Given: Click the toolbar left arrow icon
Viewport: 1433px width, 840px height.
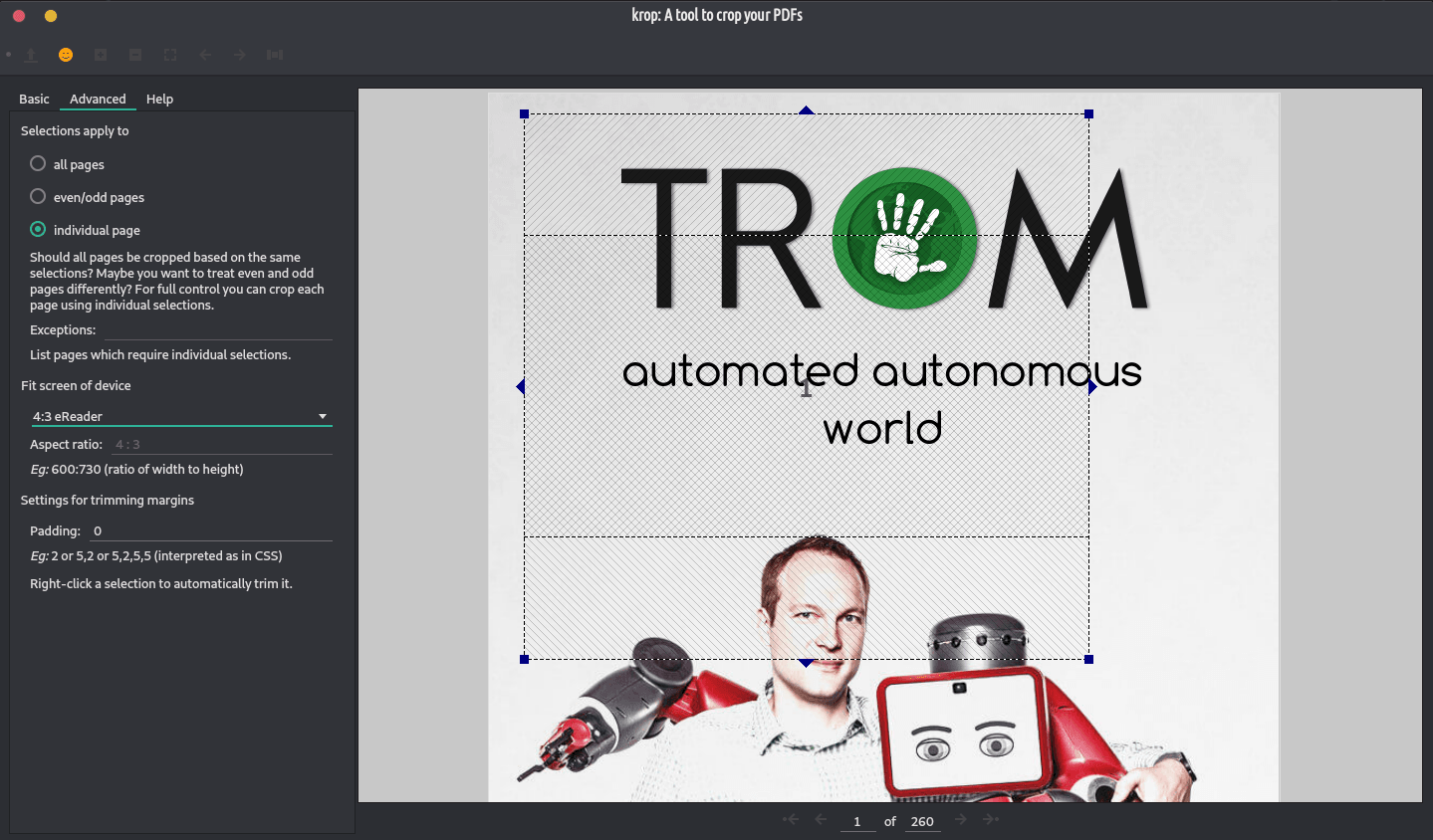Looking at the screenshot, I should pyautogui.click(x=205, y=55).
